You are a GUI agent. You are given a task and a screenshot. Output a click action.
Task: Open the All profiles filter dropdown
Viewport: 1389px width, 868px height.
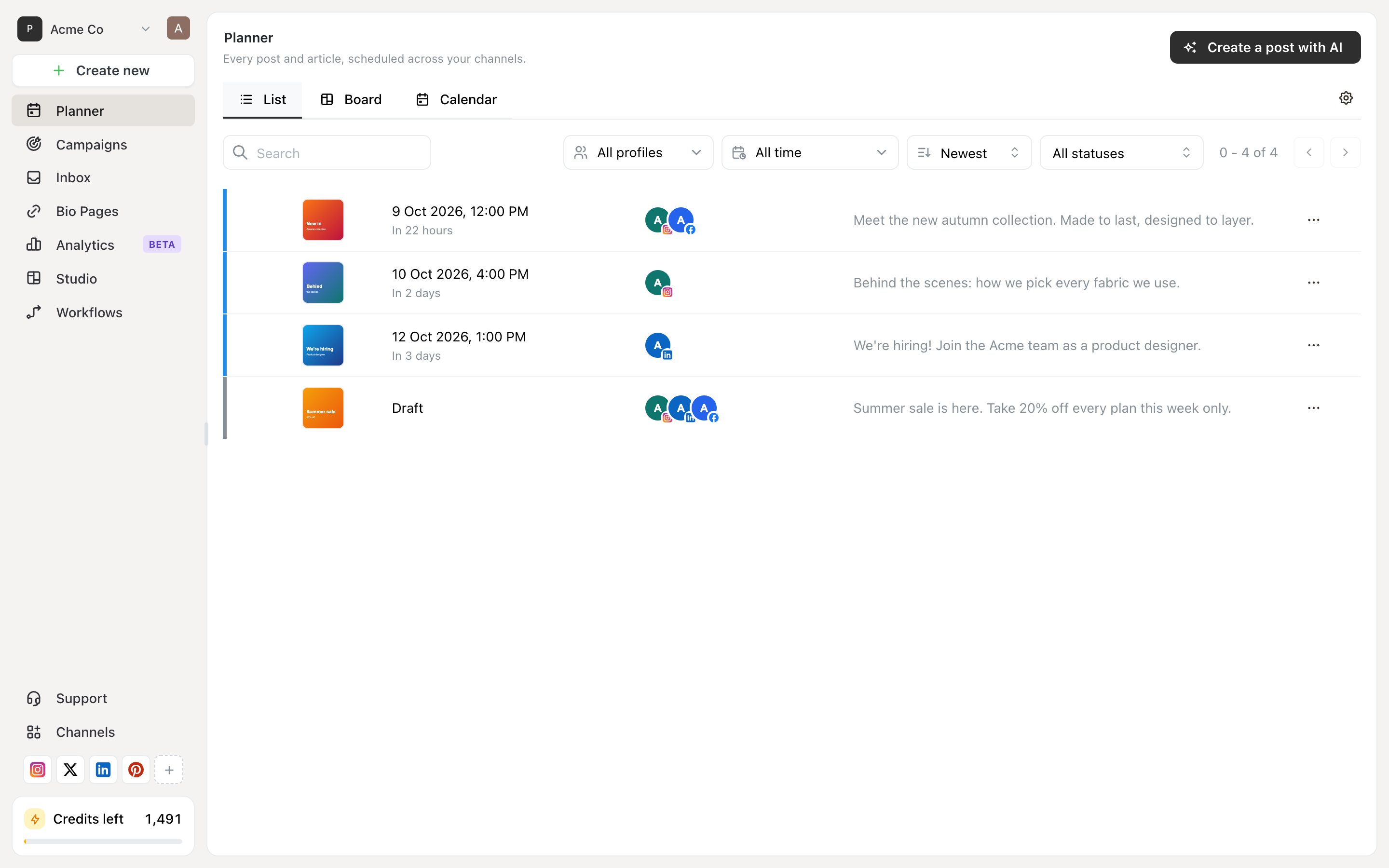point(638,153)
